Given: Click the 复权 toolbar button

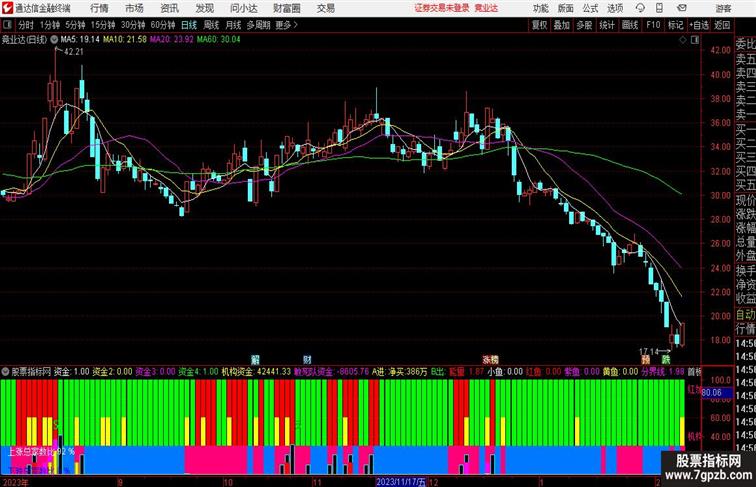Looking at the screenshot, I should [540, 25].
